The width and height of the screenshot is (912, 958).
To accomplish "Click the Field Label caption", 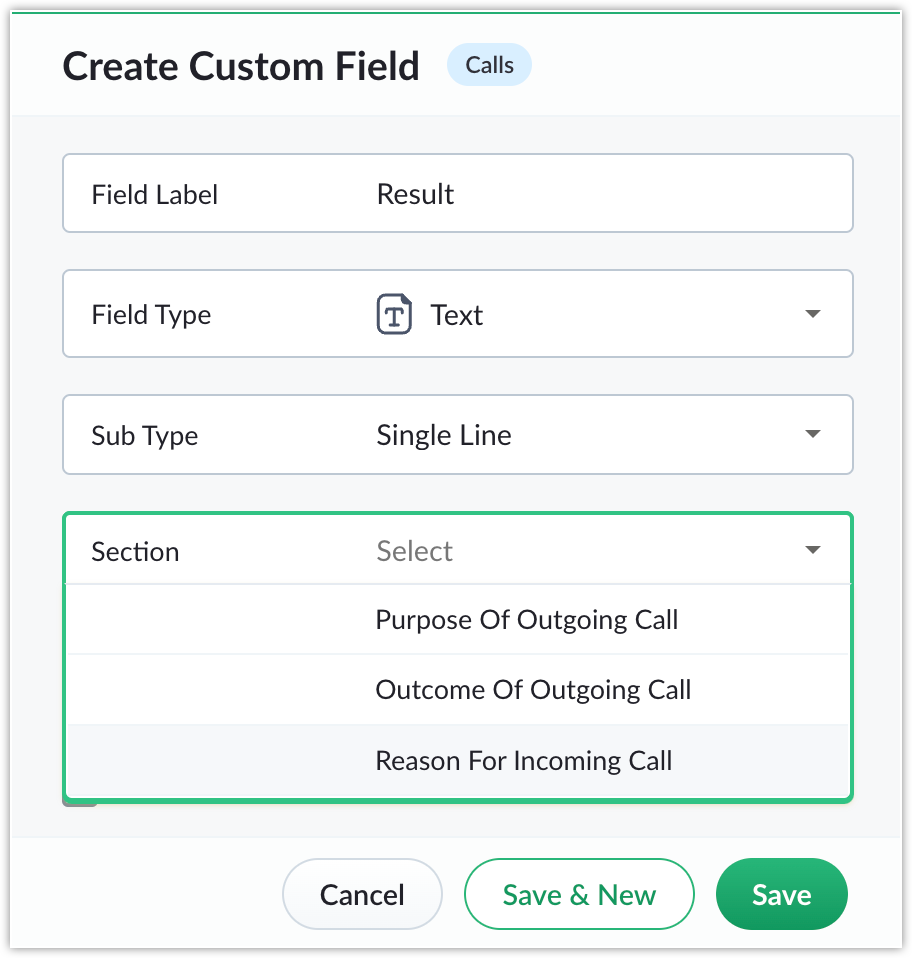I will point(155,195).
